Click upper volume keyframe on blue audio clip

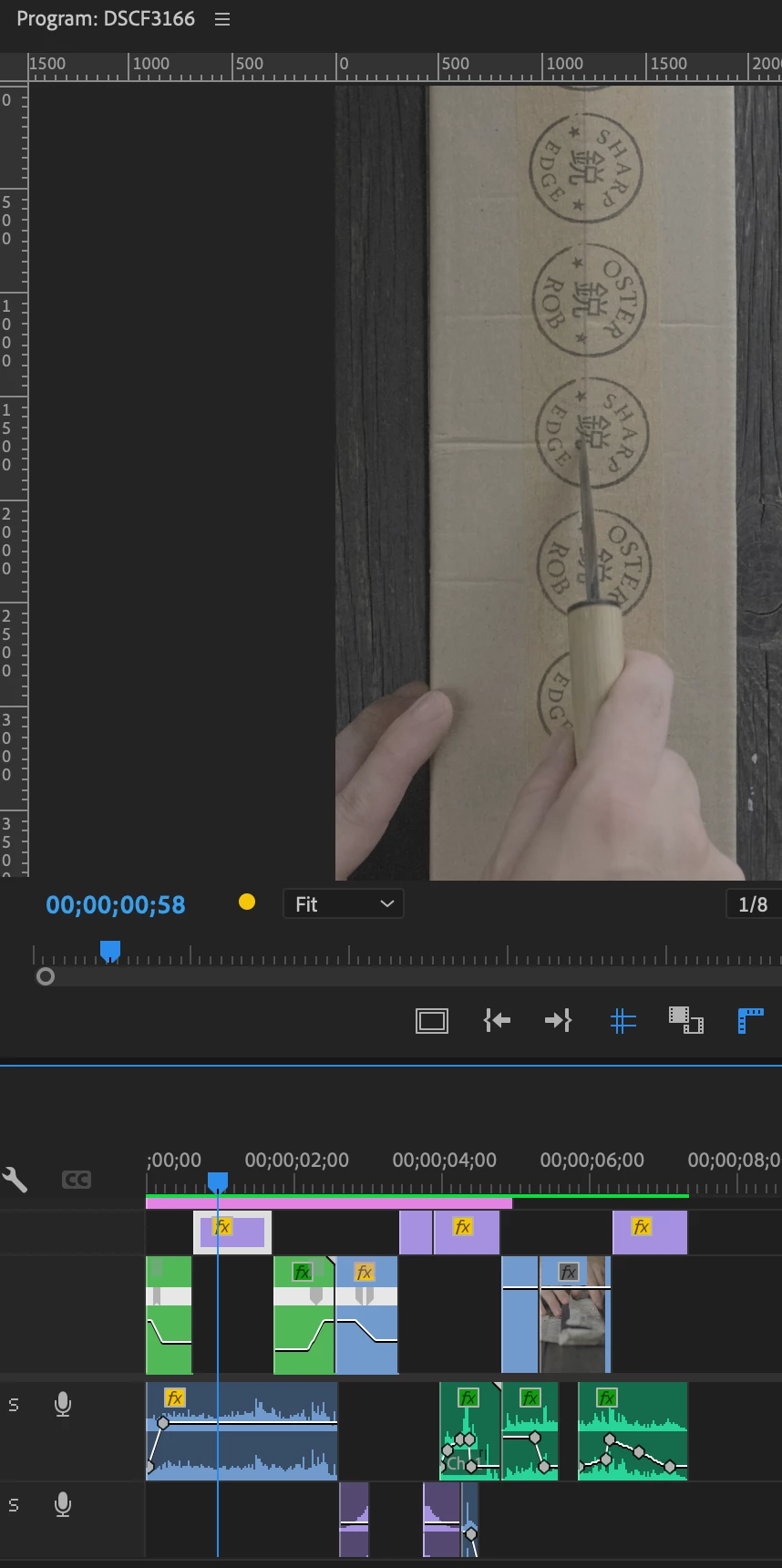[x=163, y=1422]
